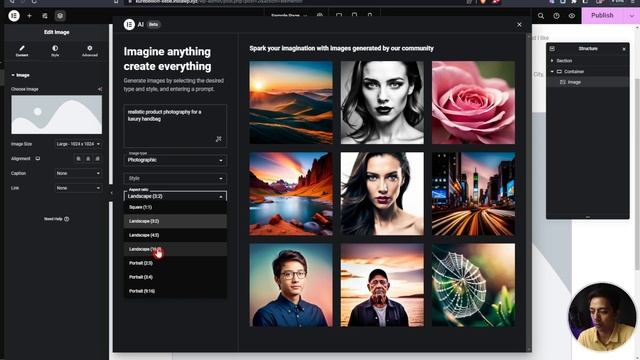
Task: Click the Beta badge next to AI
Action: [153, 24]
